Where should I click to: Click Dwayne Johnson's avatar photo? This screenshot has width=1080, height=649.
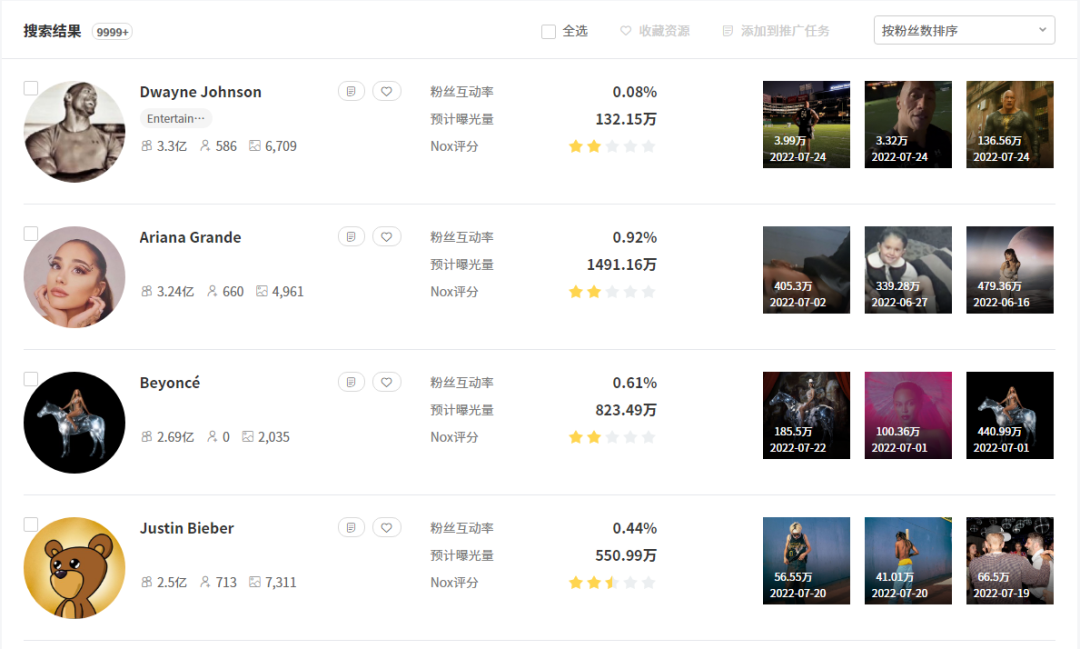coord(74,132)
